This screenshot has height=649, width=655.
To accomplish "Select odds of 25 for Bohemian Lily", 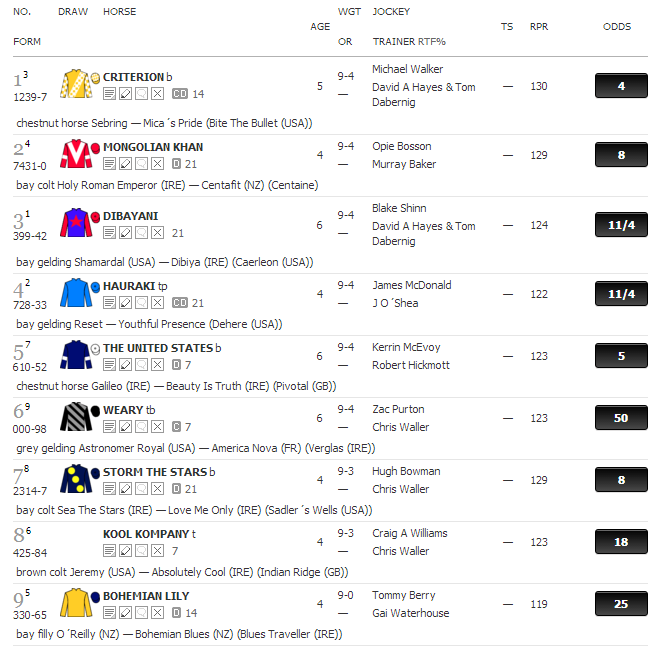I will pos(621,604).
